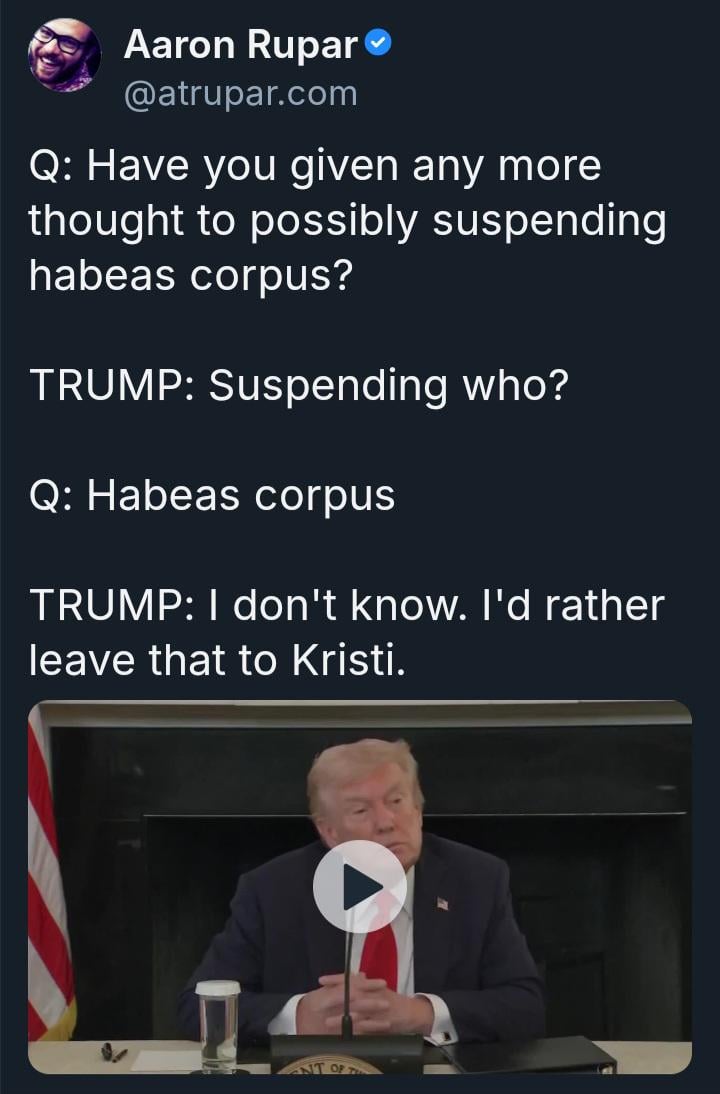Click the flag lapel pin on the suit

point(442,903)
